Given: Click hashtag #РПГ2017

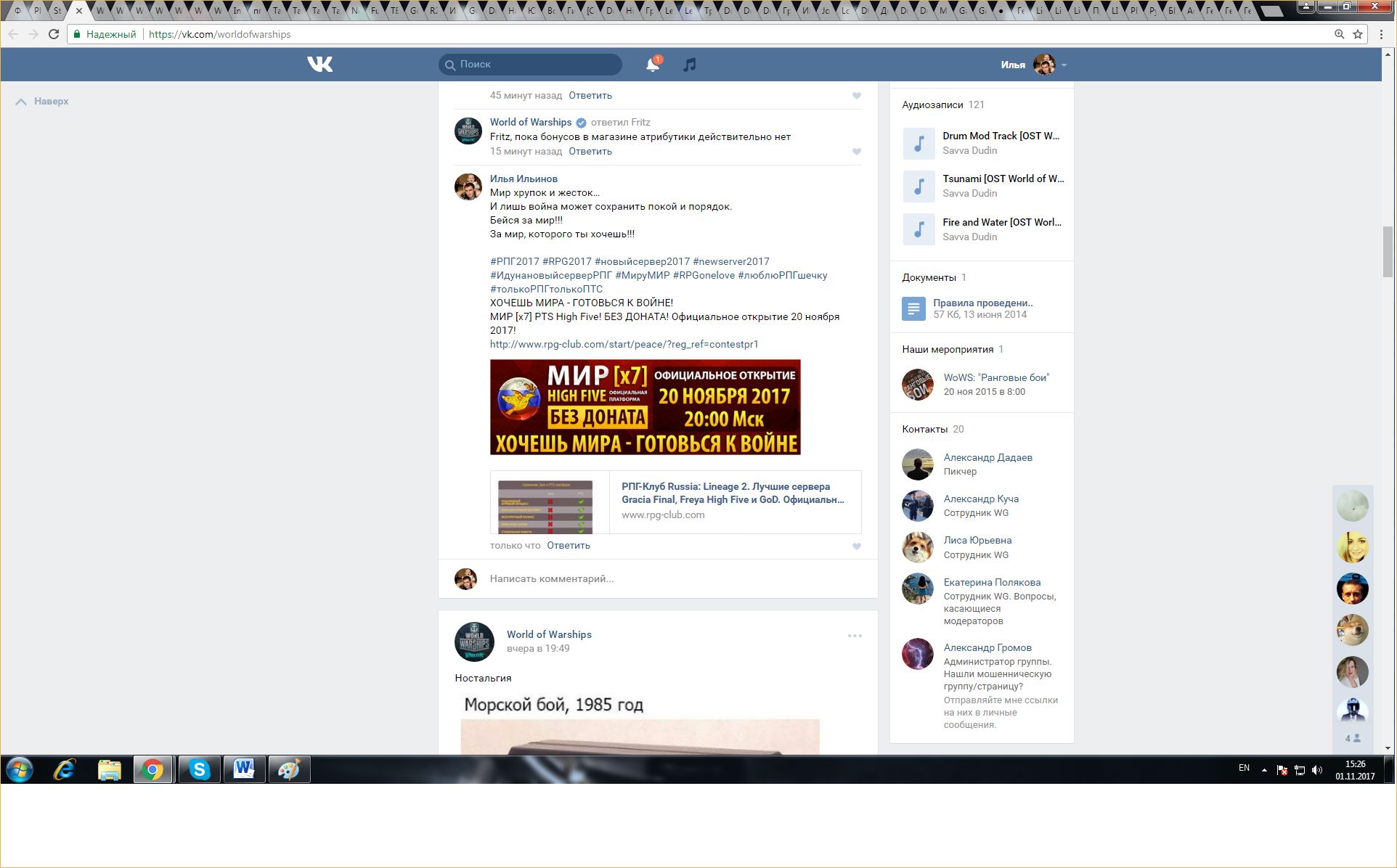Looking at the screenshot, I should pos(515,261).
